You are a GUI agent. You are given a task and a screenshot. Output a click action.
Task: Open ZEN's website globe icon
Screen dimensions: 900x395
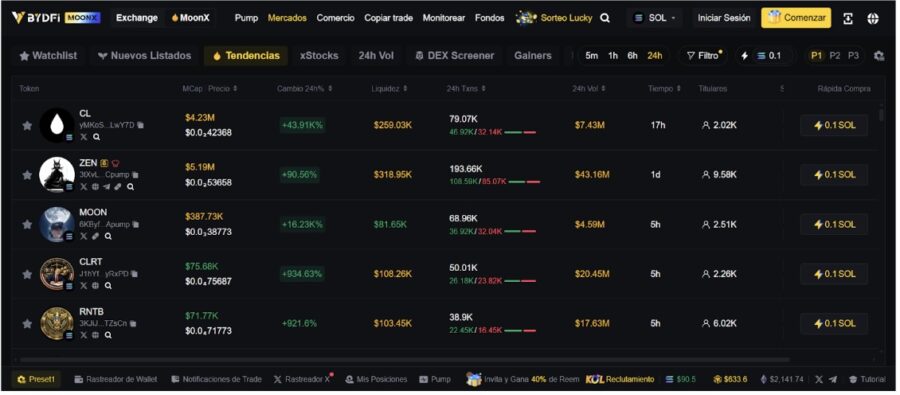95,187
